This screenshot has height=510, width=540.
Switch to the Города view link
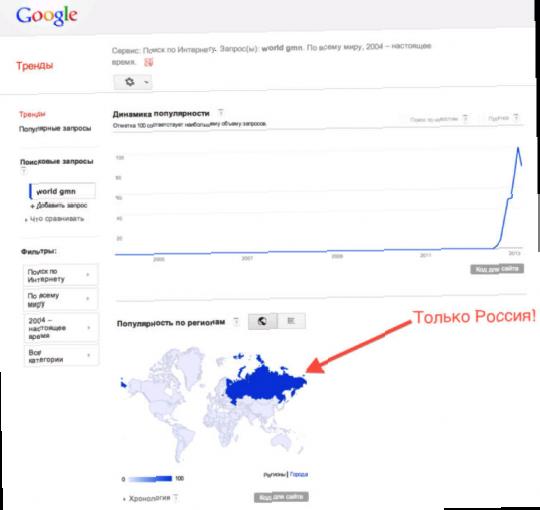tap(299, 474)
